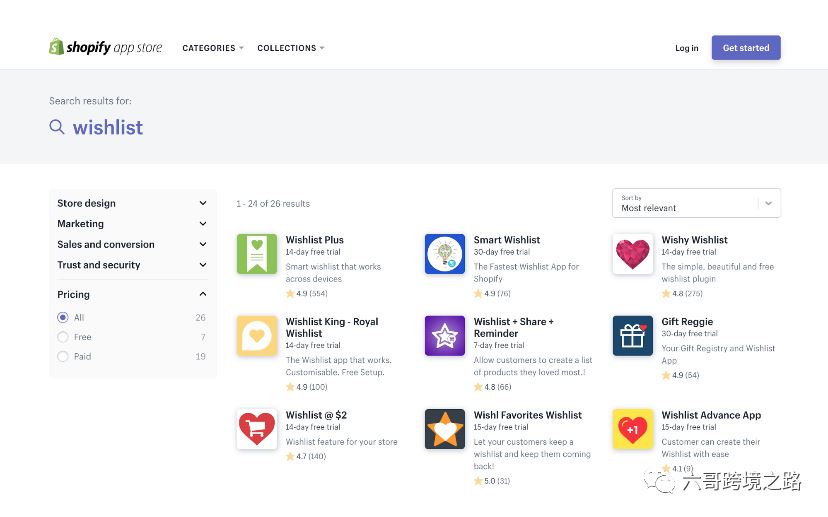Image resolution: width=828 pixels, height=517 pixels.
Task: Open the Smart Wishlist lightbulb icon
Action: [445, 254]
